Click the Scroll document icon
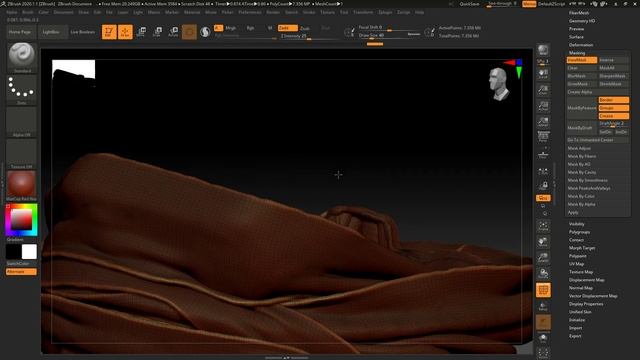Viewport: 640px width, 360px height. pyautogui.click(x=543, y=74)
